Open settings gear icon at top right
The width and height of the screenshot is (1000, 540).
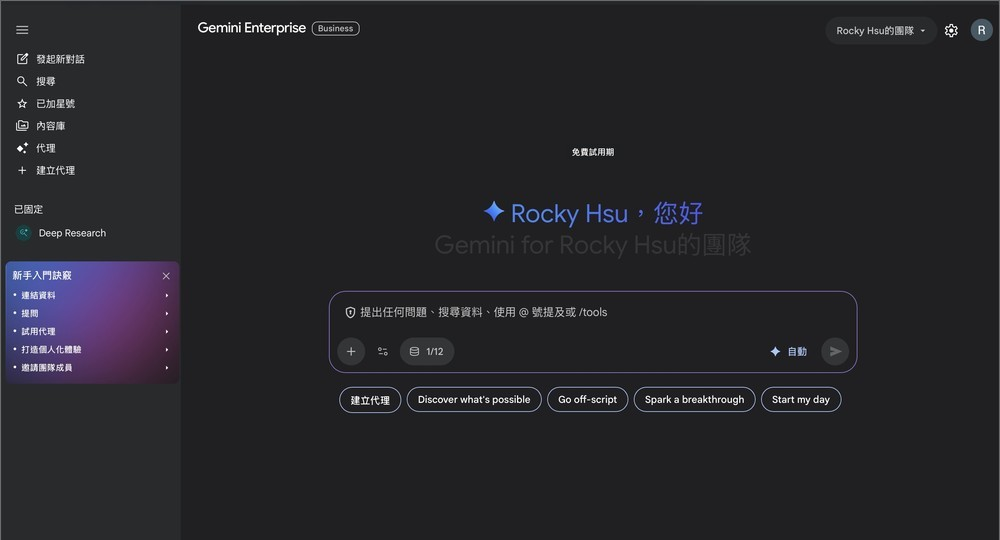coord(951,30)
